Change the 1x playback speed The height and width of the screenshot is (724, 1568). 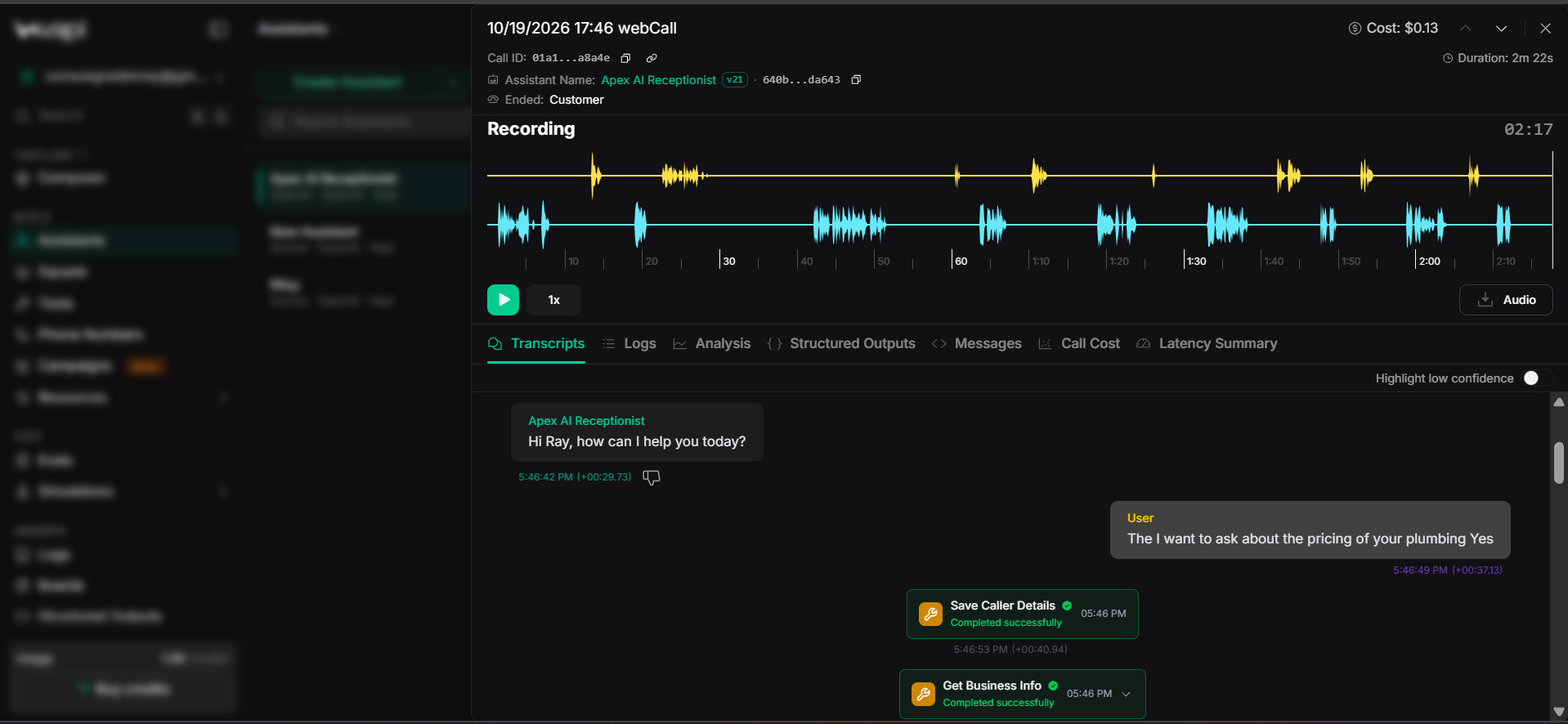(x=553, y=300)
